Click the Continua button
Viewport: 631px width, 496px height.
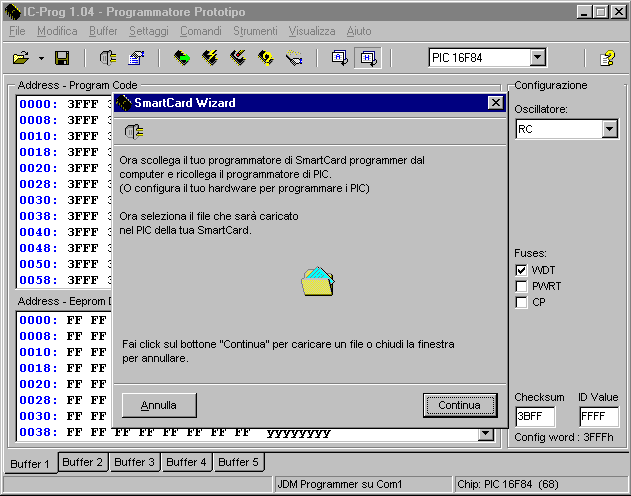460,405
